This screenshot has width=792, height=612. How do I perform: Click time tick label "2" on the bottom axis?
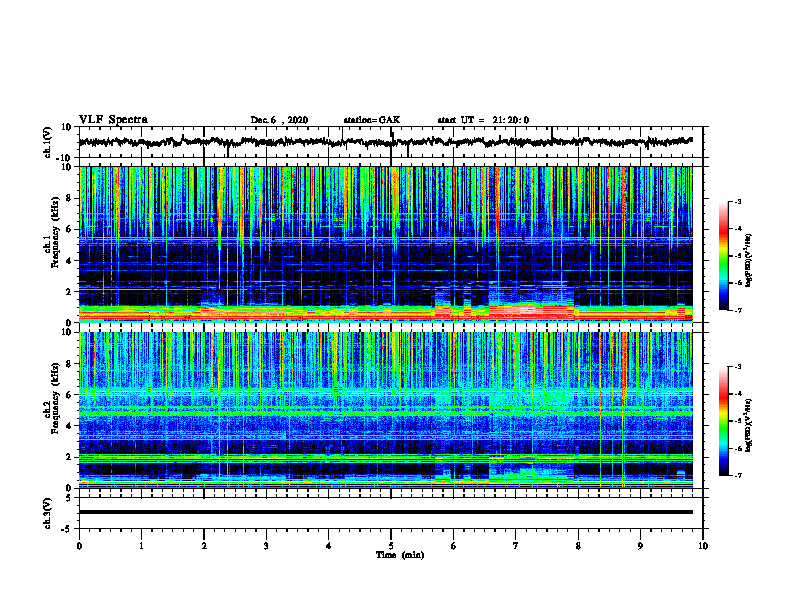(x=204, y=546)
